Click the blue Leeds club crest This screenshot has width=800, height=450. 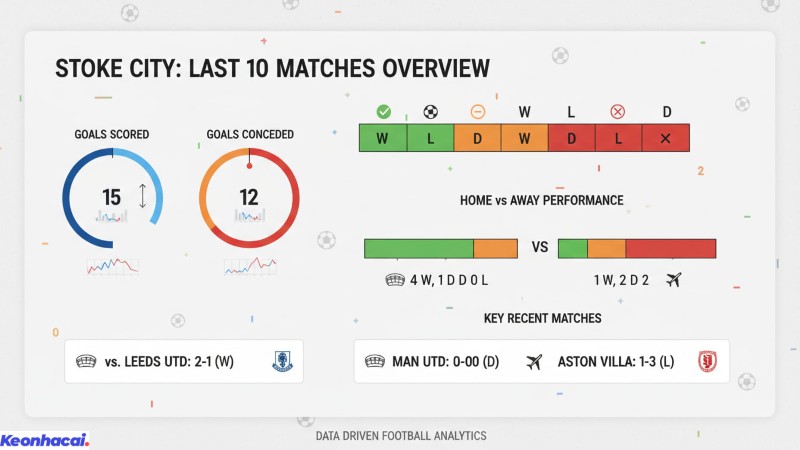tap(282, 361)
